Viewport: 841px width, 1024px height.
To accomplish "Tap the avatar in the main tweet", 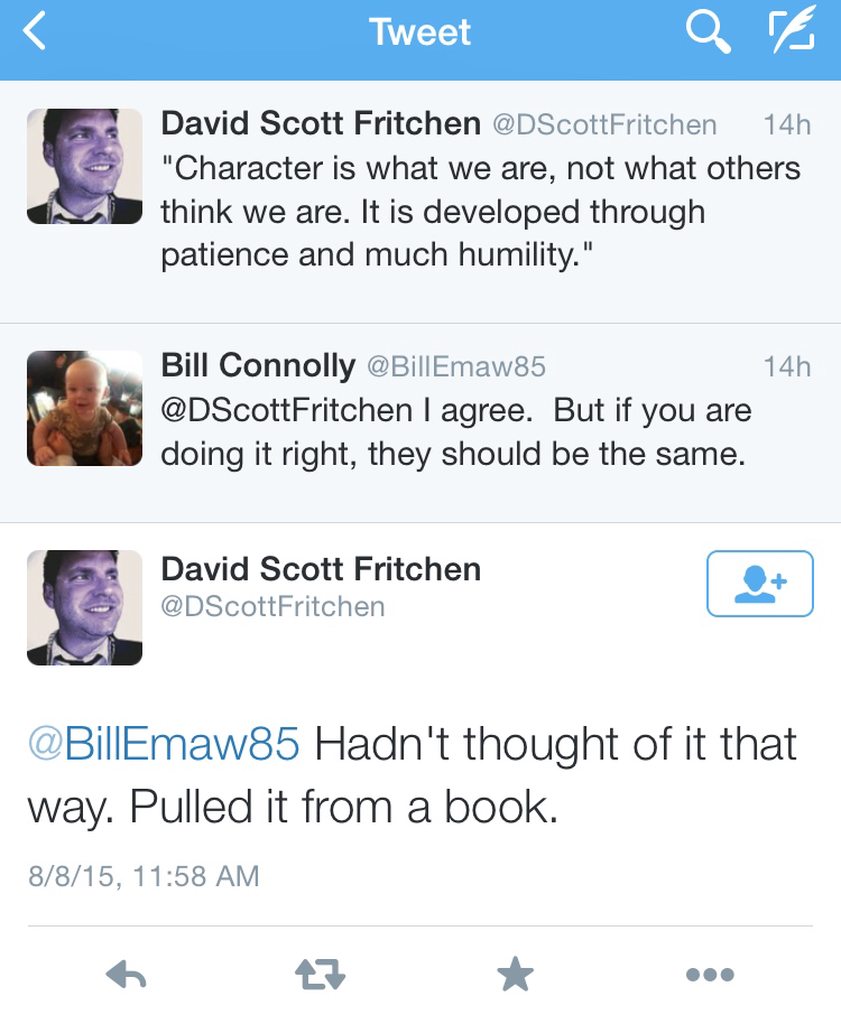I will pyautogui.click(x=84, y=608).
